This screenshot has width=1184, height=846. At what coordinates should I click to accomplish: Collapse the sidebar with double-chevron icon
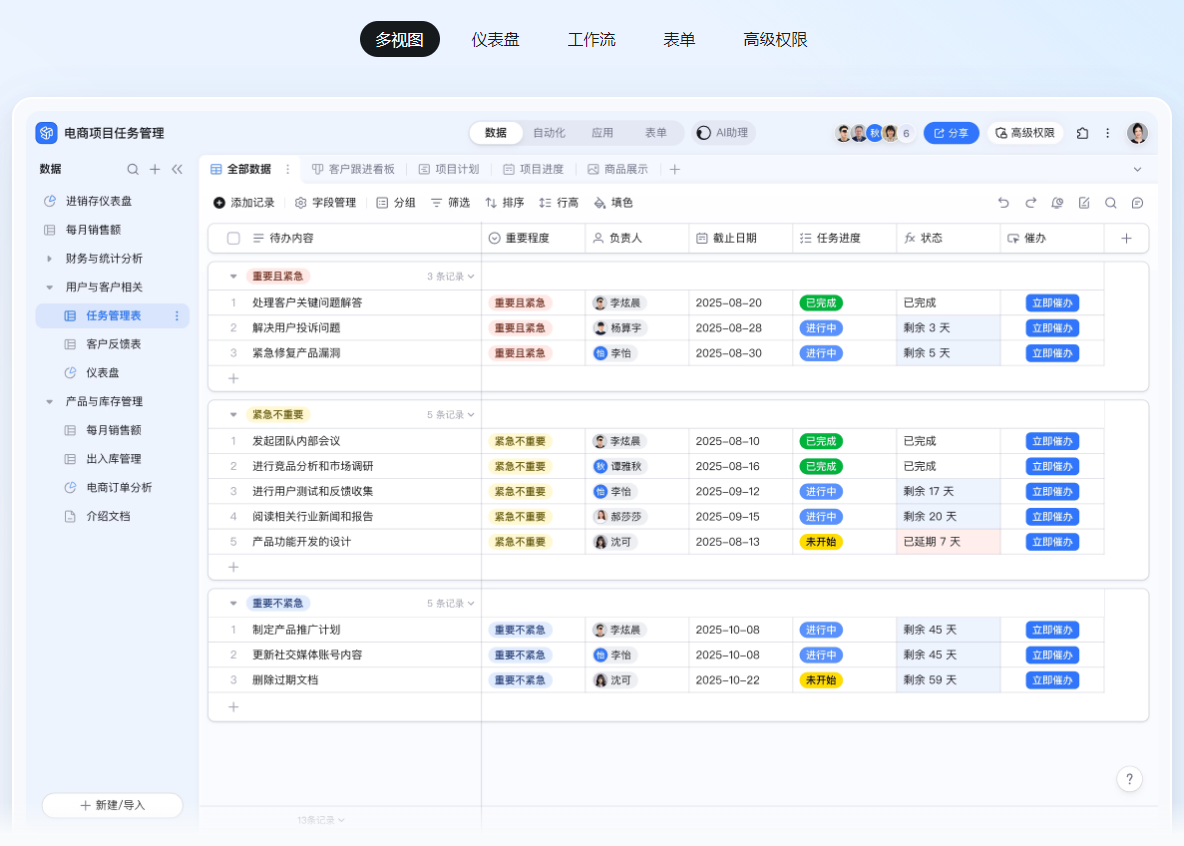point(177,169)
